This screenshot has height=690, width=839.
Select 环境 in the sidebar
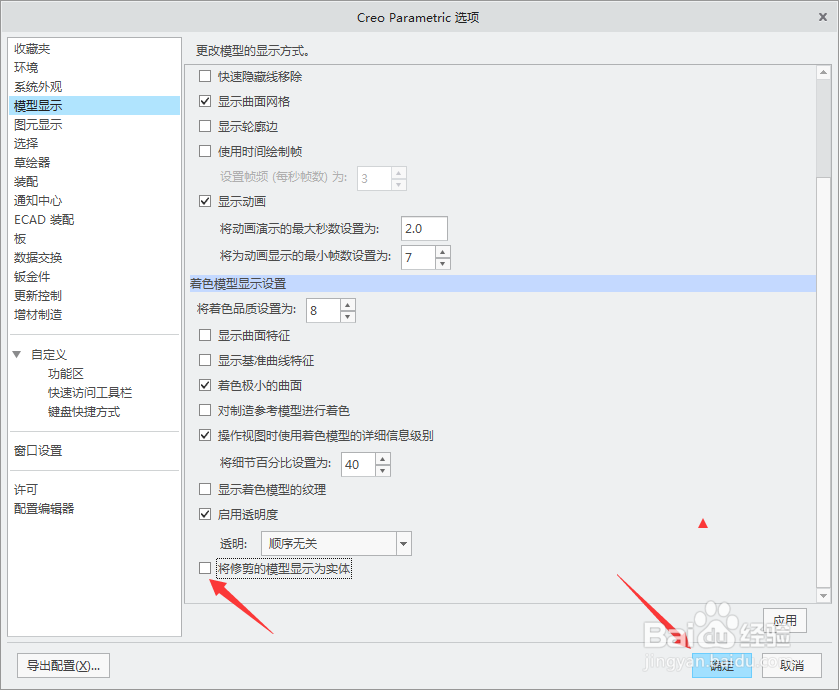pos(25,67)
